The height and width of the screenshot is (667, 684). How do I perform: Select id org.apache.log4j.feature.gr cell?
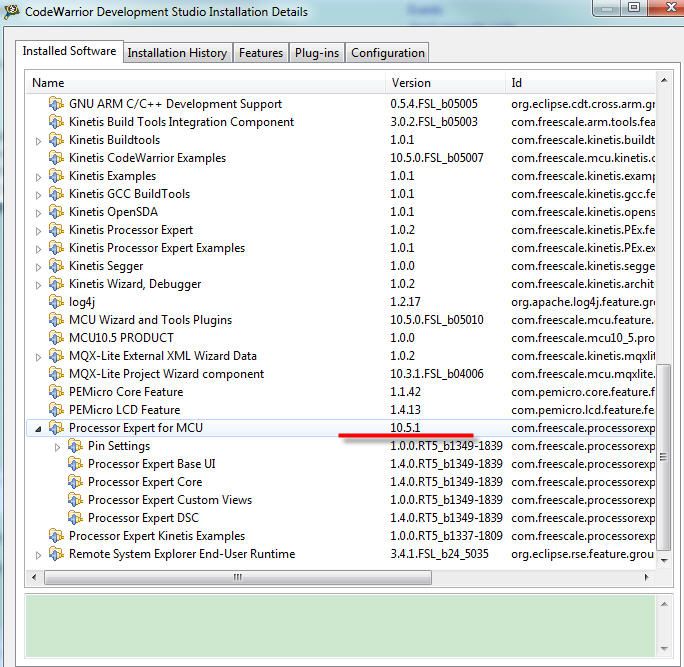pyautogui.click(x=583, y=302)
